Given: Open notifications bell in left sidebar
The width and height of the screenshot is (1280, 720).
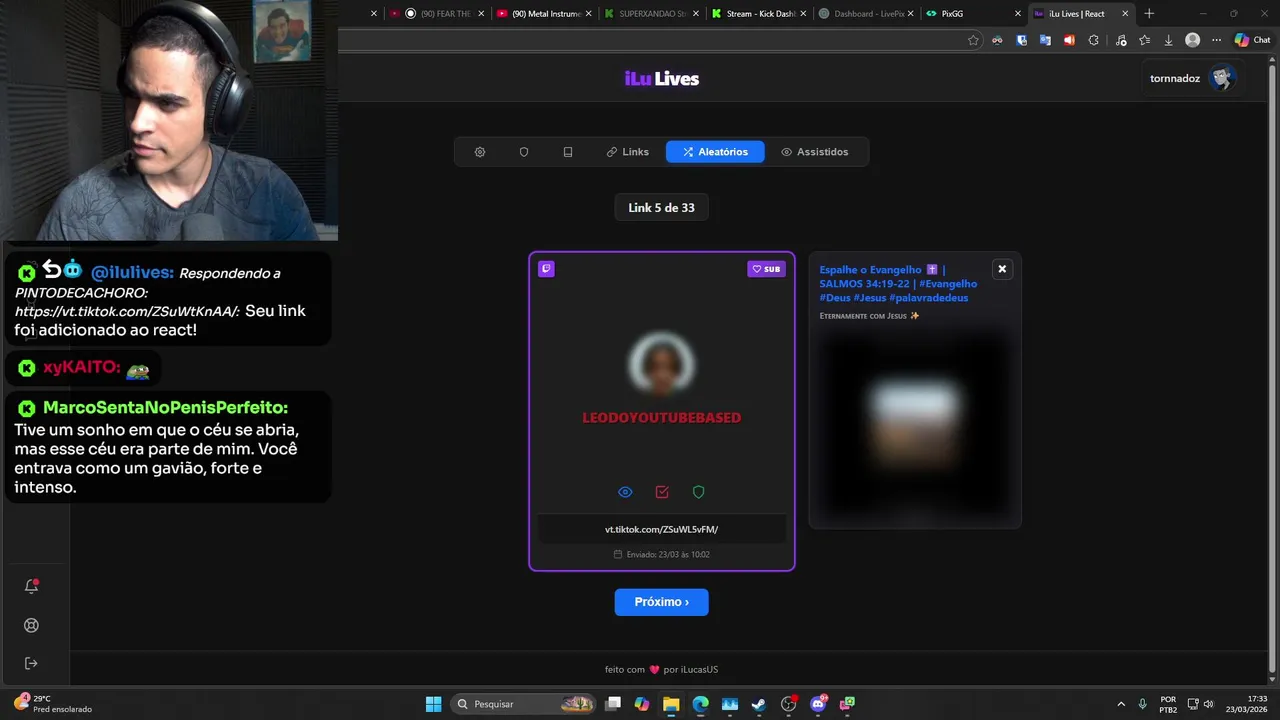Looking at the screenshot, I should [x=31, y=586].
